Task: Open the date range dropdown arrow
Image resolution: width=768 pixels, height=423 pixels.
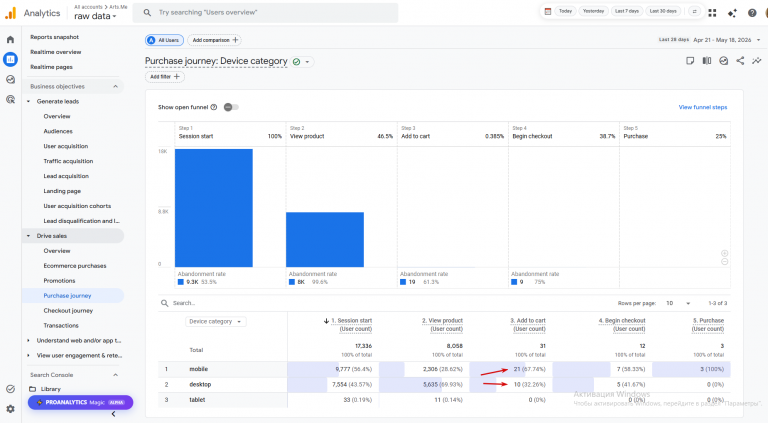Action: (759, 40)
